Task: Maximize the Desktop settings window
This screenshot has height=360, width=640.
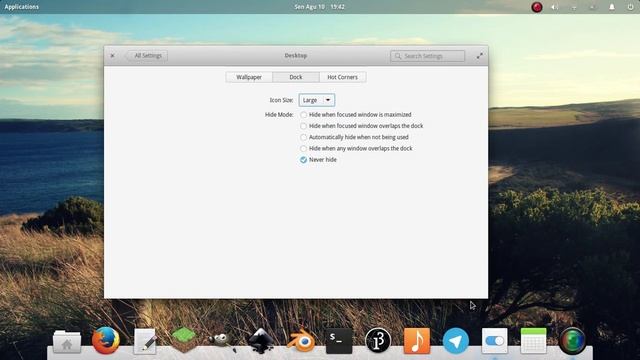Action: pos(480,56)
